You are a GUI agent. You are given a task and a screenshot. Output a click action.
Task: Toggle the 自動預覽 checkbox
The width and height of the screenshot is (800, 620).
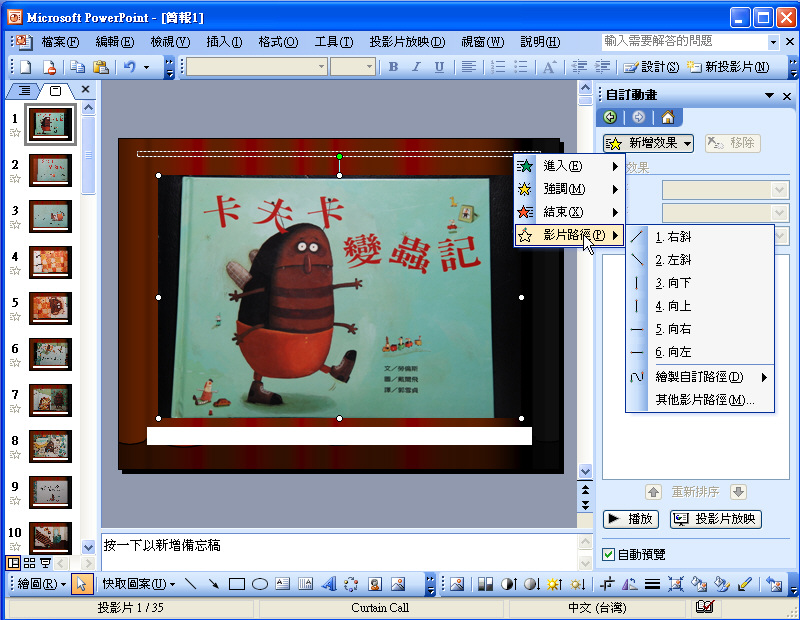608,554
